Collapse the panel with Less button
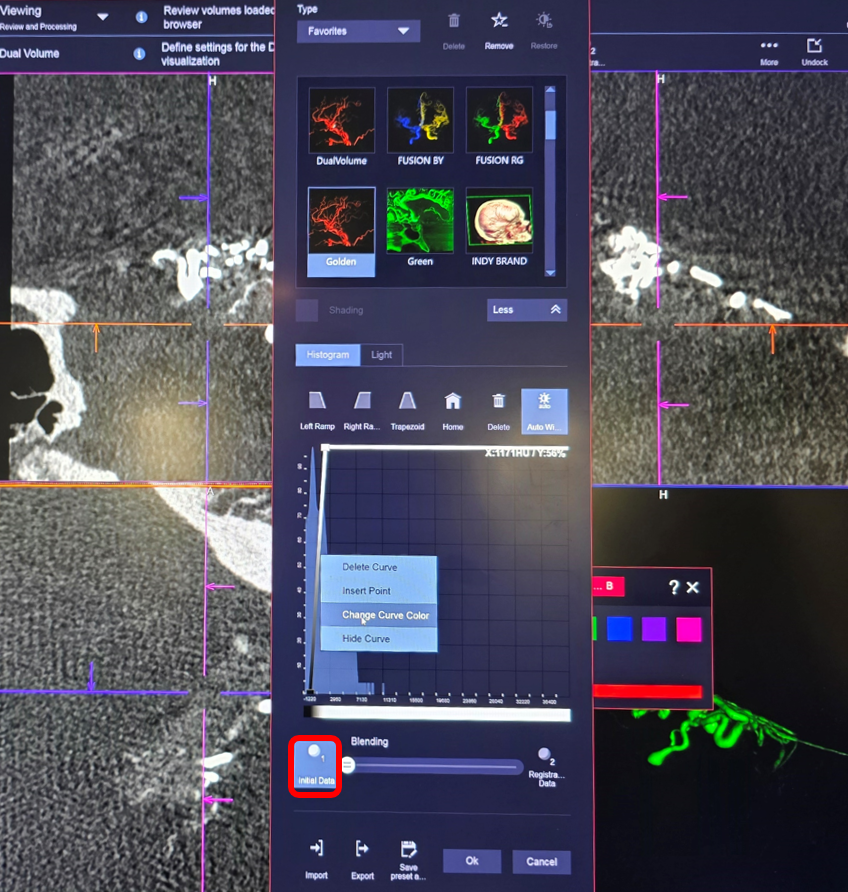Image resolution: width=848 pixels, height=892 pixels. click(527, 310)
